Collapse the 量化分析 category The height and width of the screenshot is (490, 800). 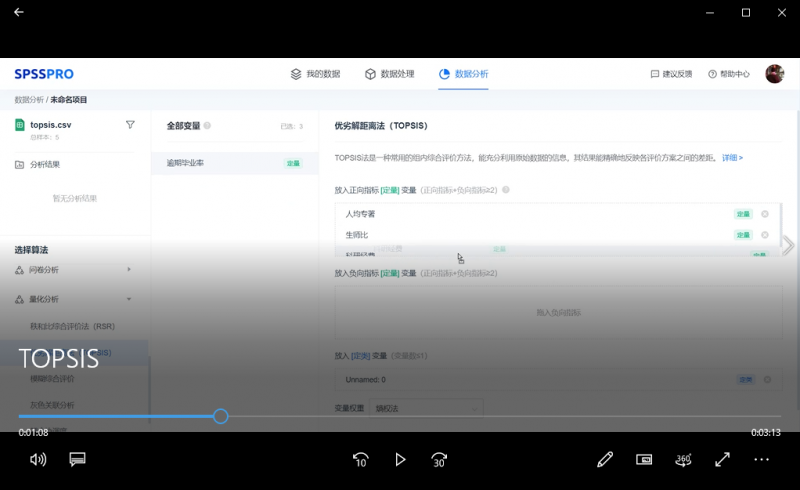tap(74, 299)
